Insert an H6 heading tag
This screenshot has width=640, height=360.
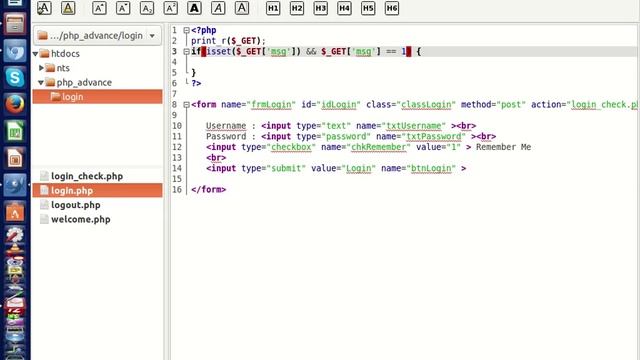(391, 8)
